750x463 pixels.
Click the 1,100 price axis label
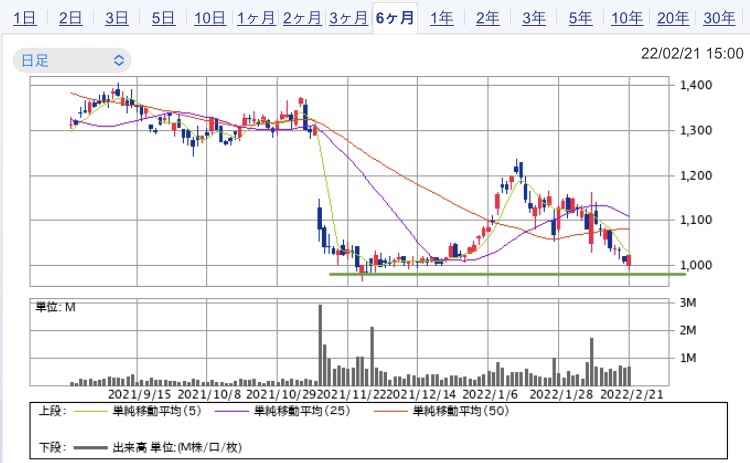pyautogui.click(x=696, y=220)
